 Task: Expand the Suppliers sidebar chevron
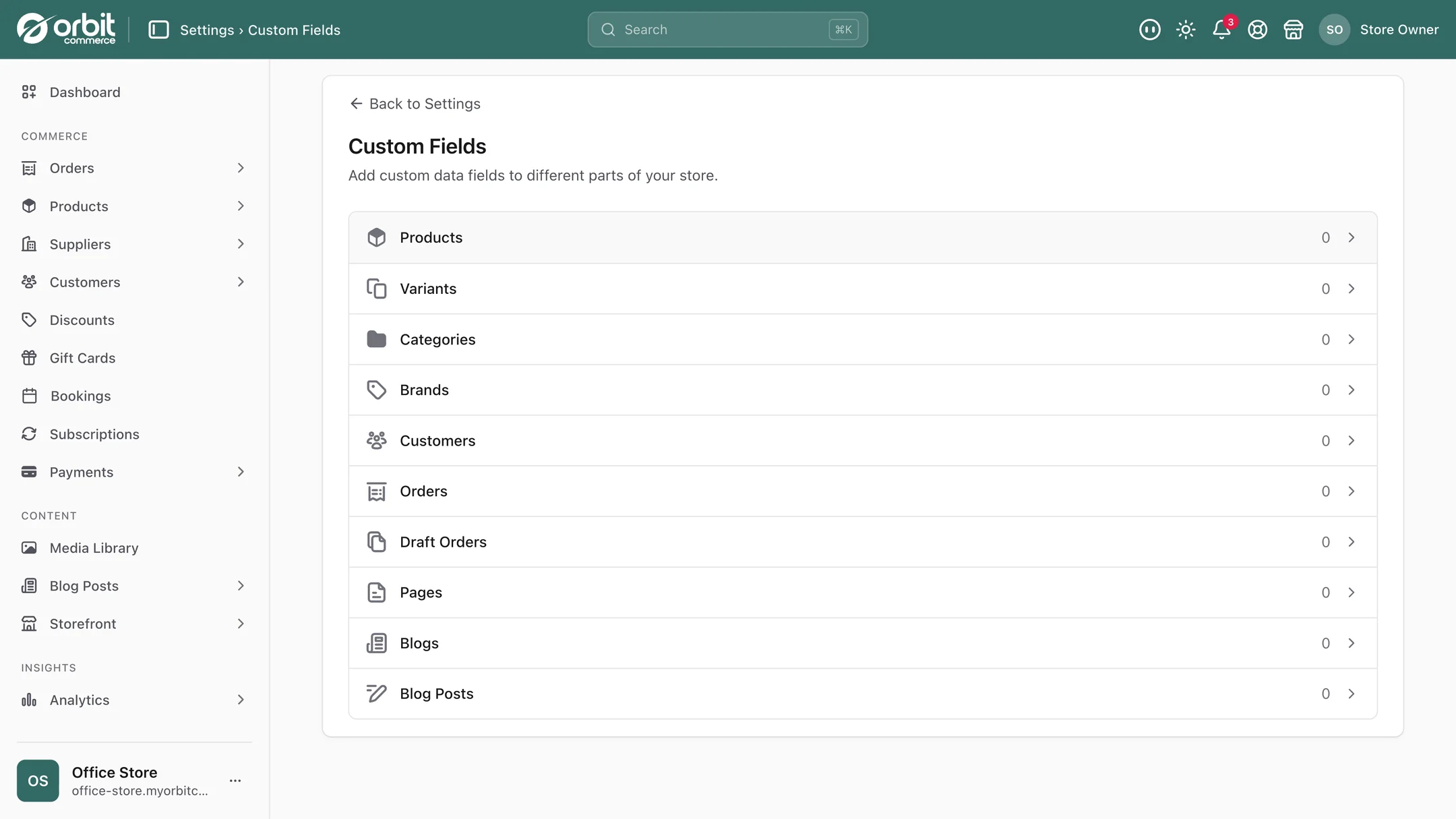click(x=241, y=244)
